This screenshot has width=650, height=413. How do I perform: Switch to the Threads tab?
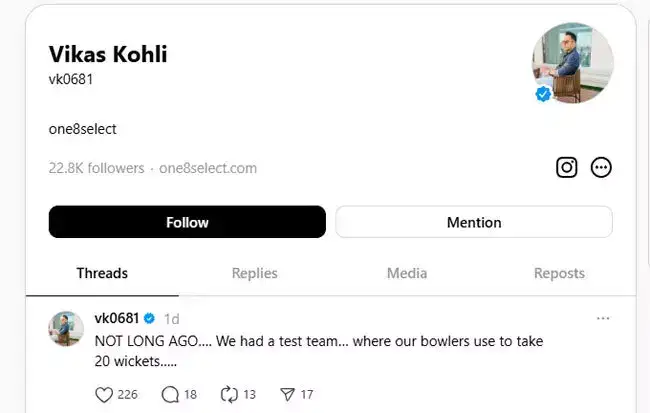click(x=102, y=273)
